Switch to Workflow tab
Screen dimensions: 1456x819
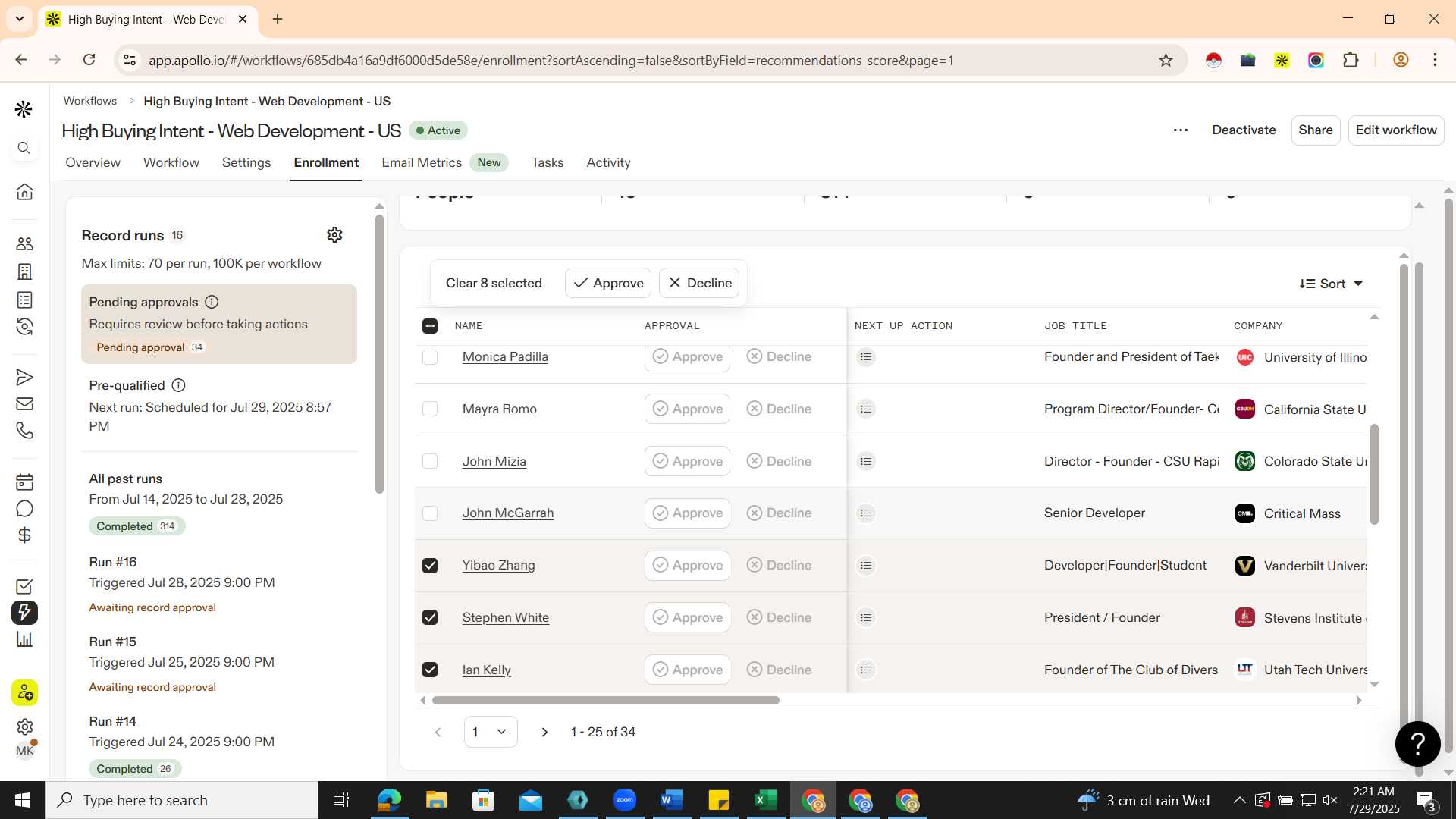[171, 162]
